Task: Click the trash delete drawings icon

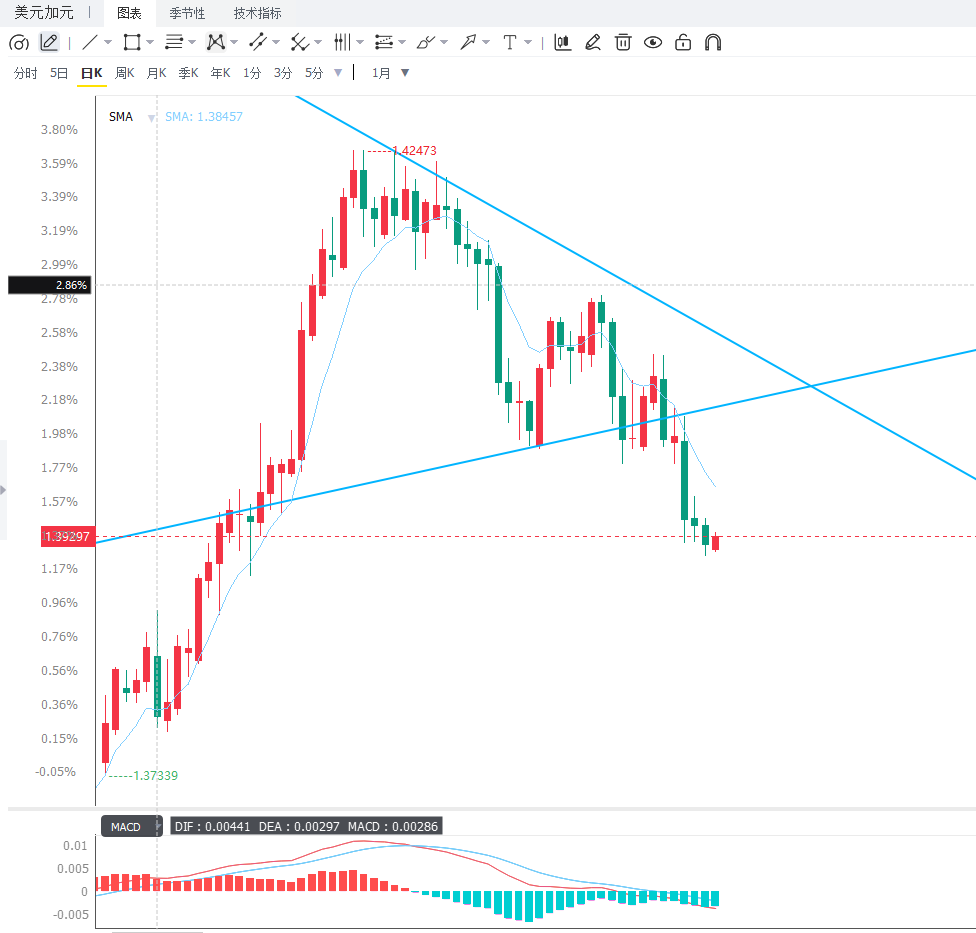Action: click(623, 42)
